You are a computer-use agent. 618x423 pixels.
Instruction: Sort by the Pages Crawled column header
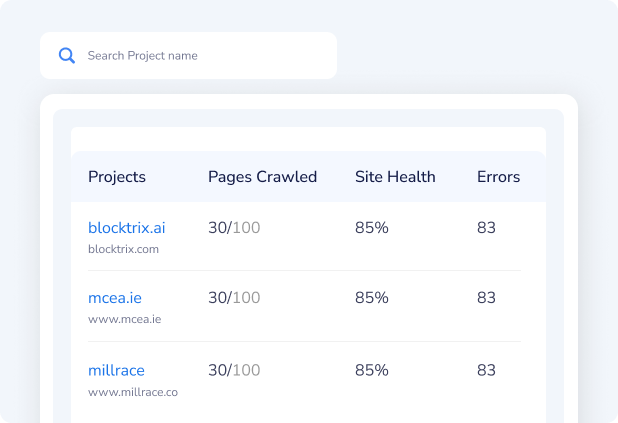coord(262,177)
